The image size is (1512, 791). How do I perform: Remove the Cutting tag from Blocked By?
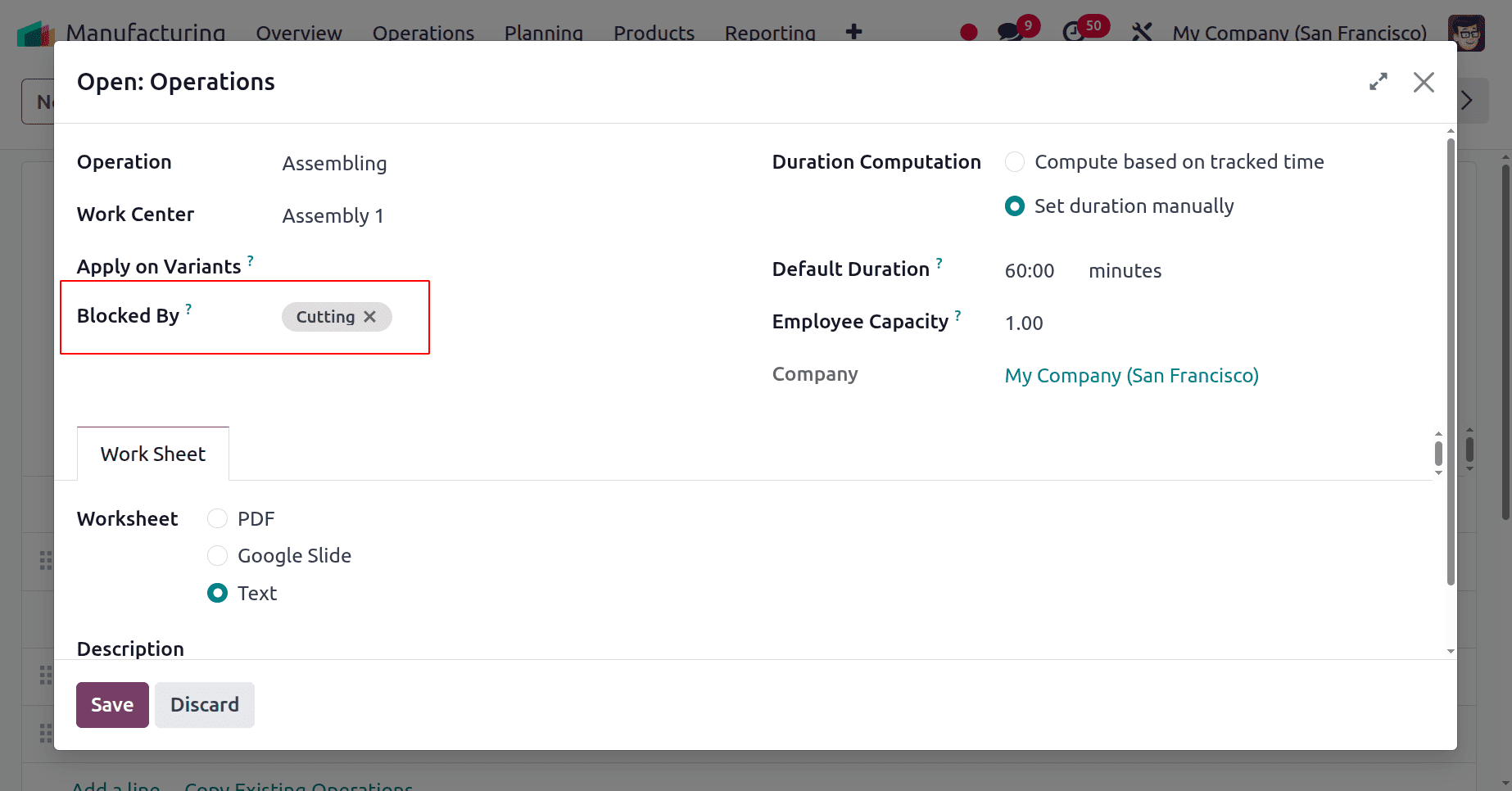370,317
